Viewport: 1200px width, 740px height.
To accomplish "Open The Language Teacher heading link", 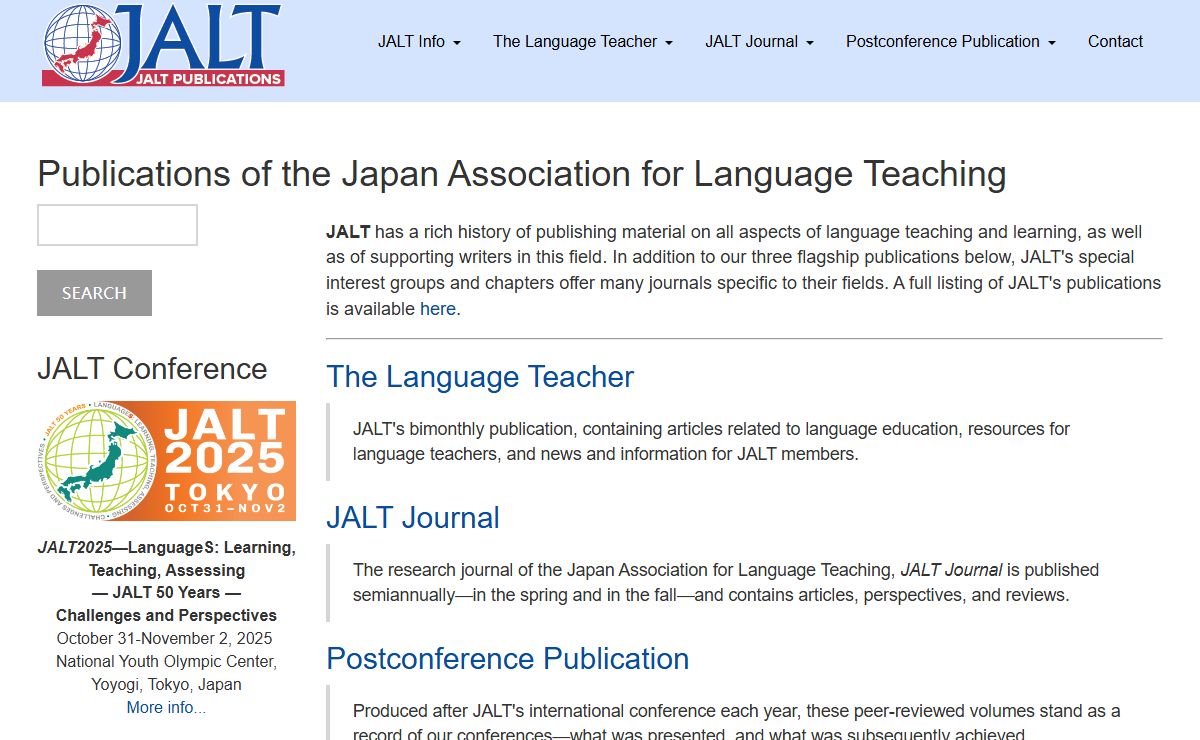I will click(x=480, y=377).
